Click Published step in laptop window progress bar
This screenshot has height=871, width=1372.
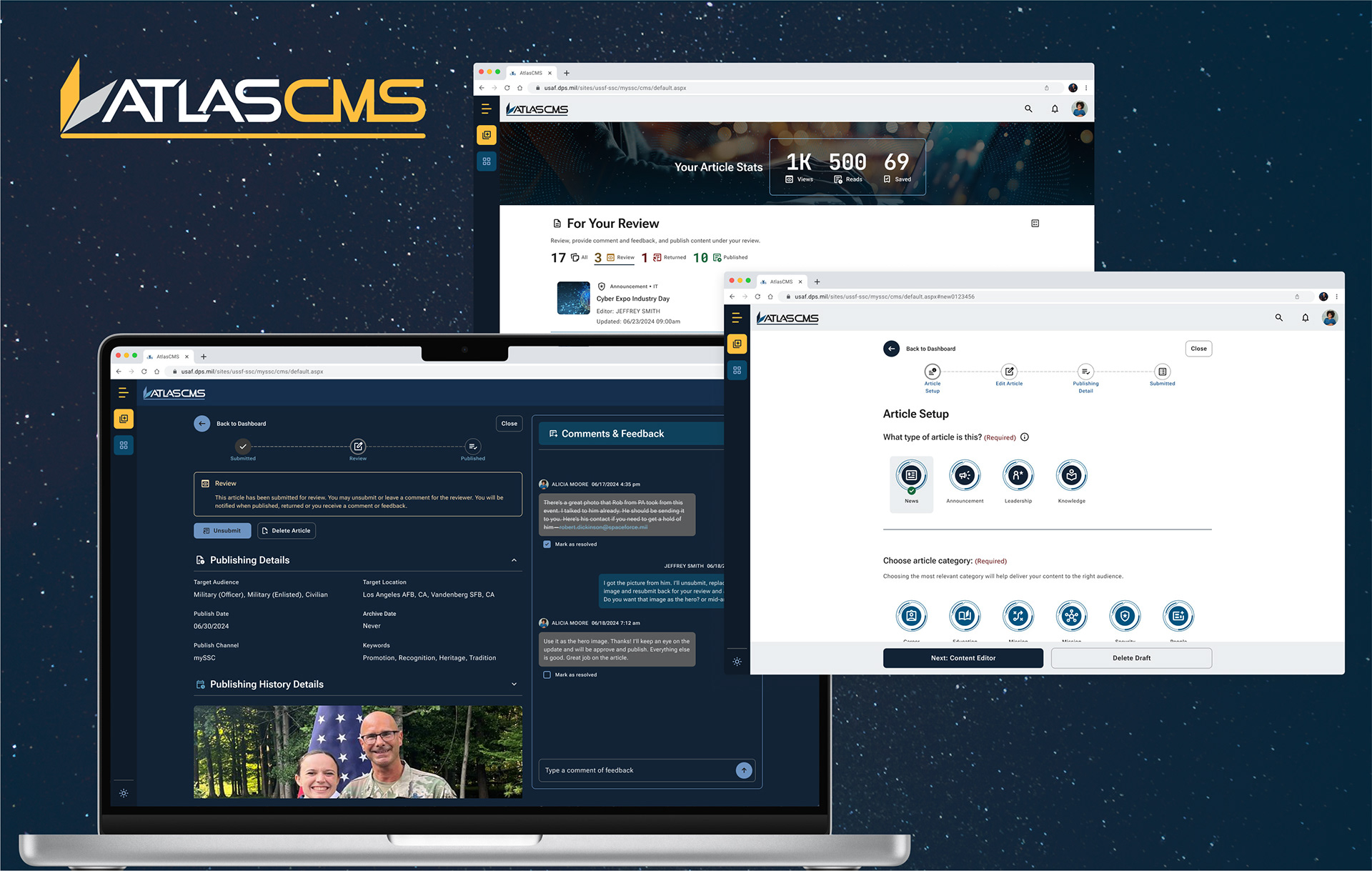pyautogui.click(x=472, y=450)
